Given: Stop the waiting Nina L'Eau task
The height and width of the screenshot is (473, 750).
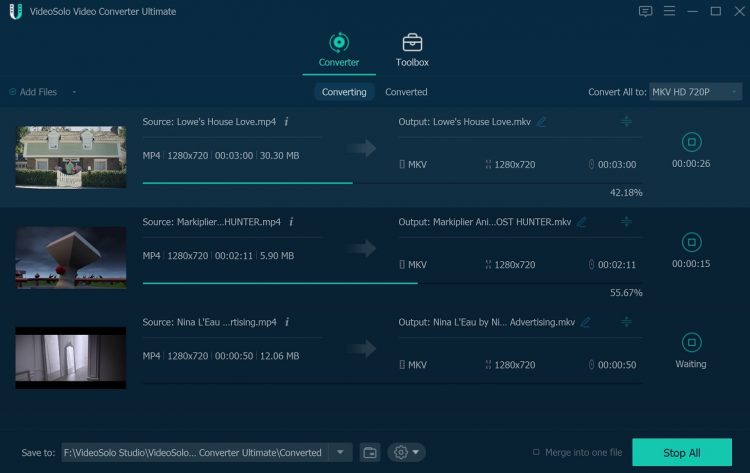Looking at the screenshot, I should (691, 342).
